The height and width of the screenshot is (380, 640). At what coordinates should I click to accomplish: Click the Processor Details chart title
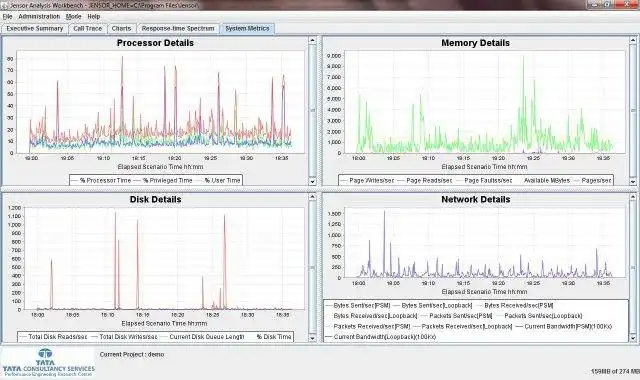tap(155, 43)
